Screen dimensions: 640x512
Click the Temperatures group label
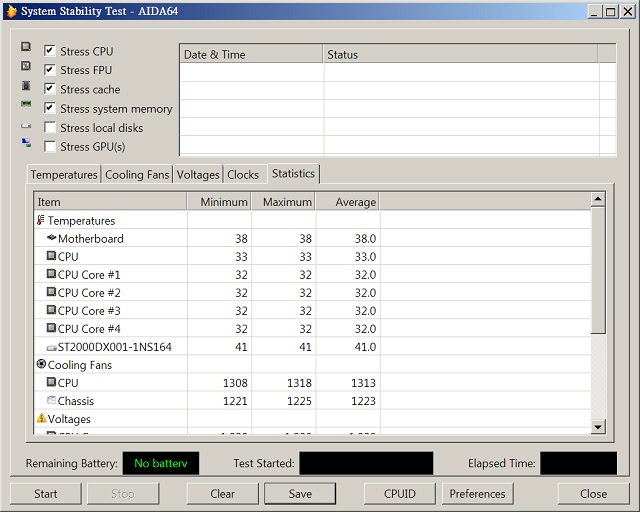pos(81,220)
